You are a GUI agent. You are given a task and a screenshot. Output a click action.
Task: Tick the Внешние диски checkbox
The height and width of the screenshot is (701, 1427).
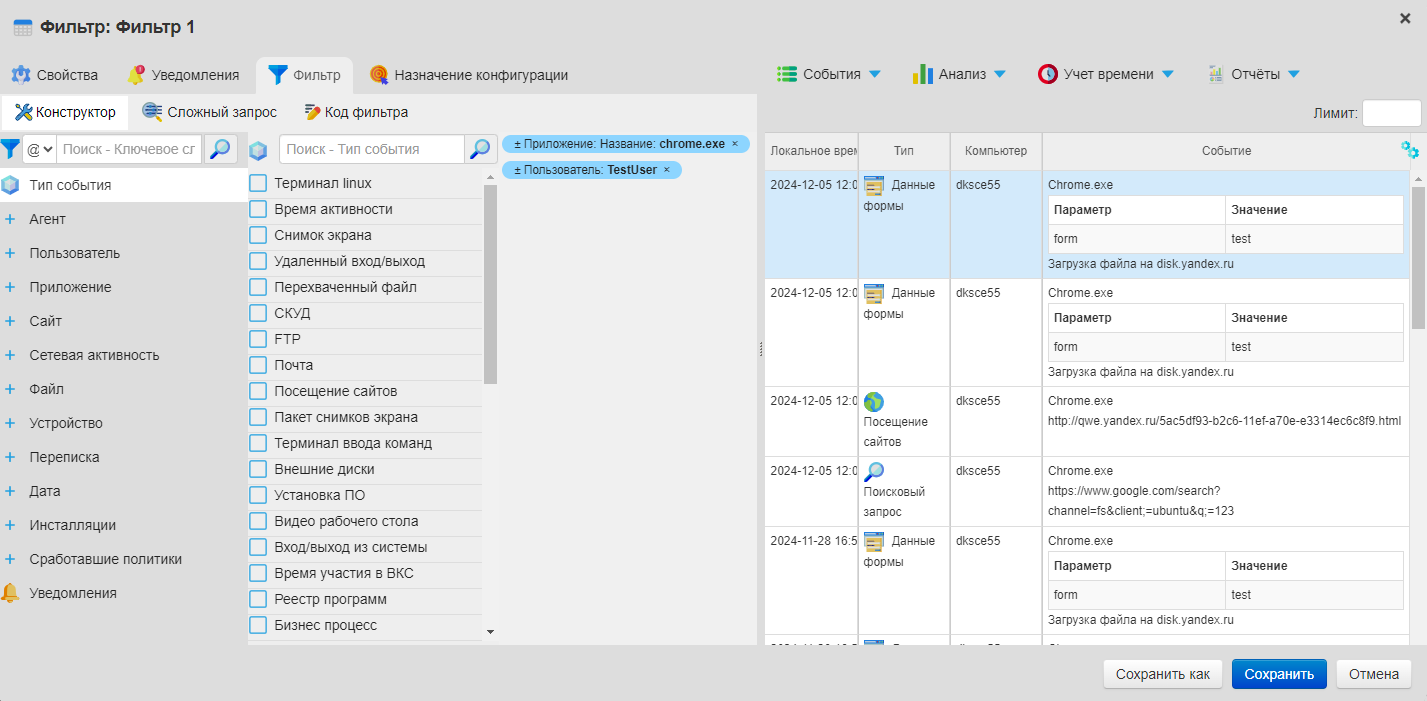coord(258,469)
